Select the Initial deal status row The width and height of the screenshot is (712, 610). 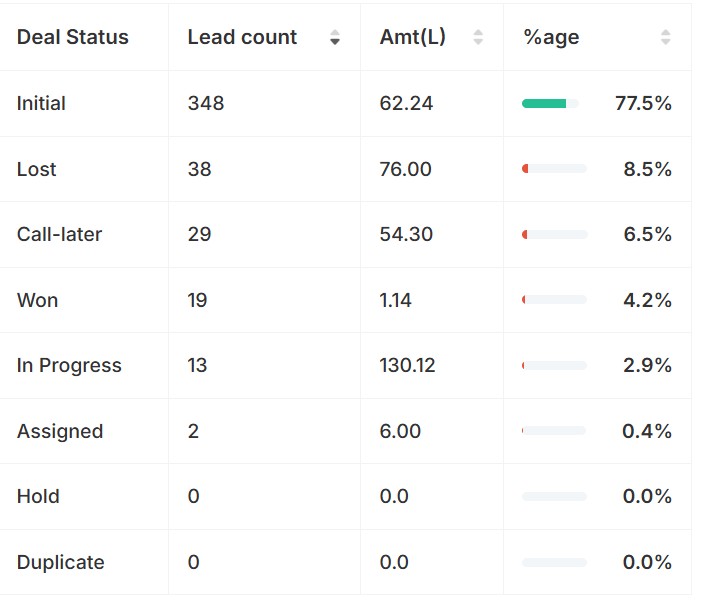(x=41, y=104)
